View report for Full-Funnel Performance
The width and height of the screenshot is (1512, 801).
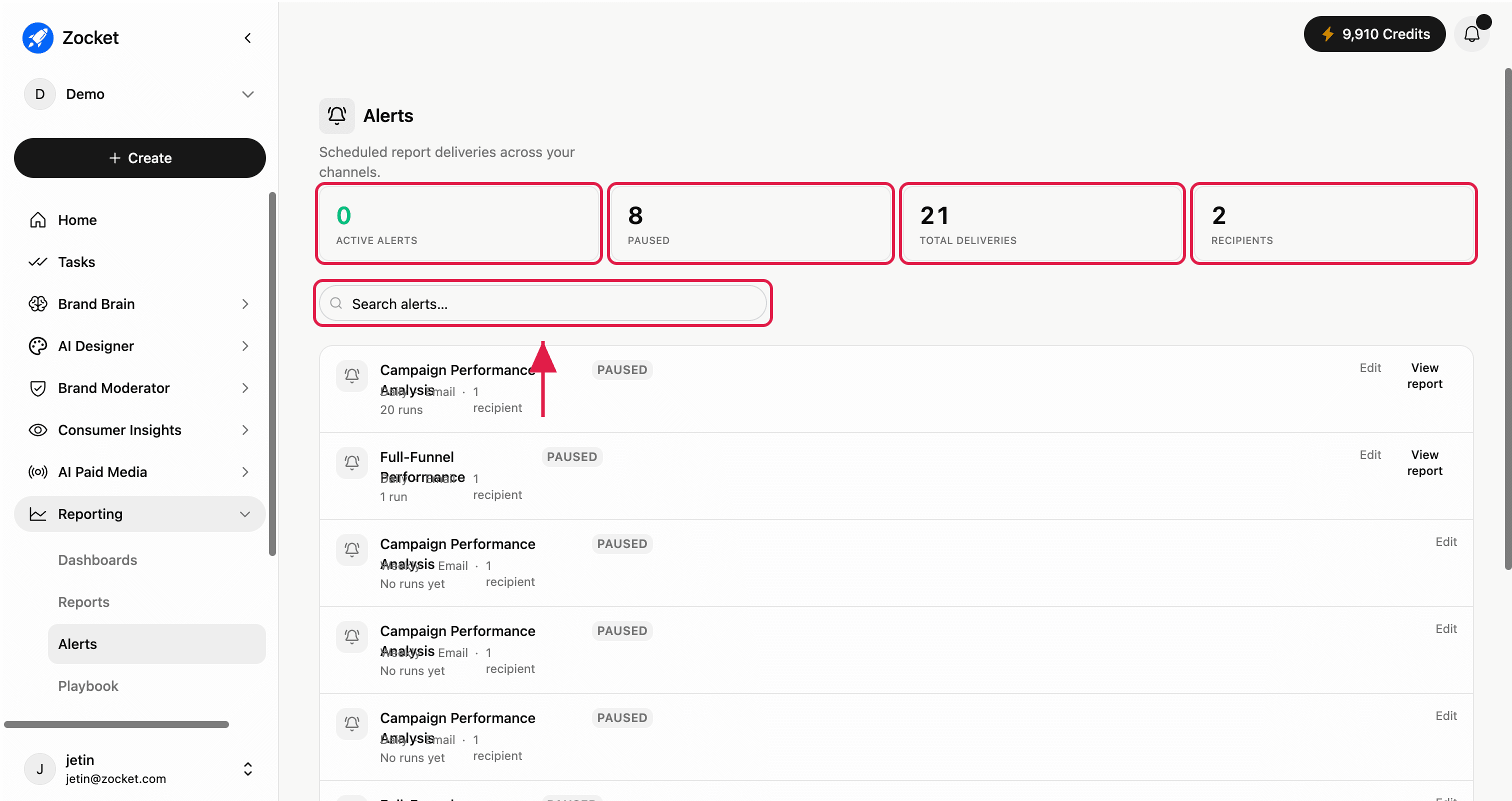coord(1424,463)
